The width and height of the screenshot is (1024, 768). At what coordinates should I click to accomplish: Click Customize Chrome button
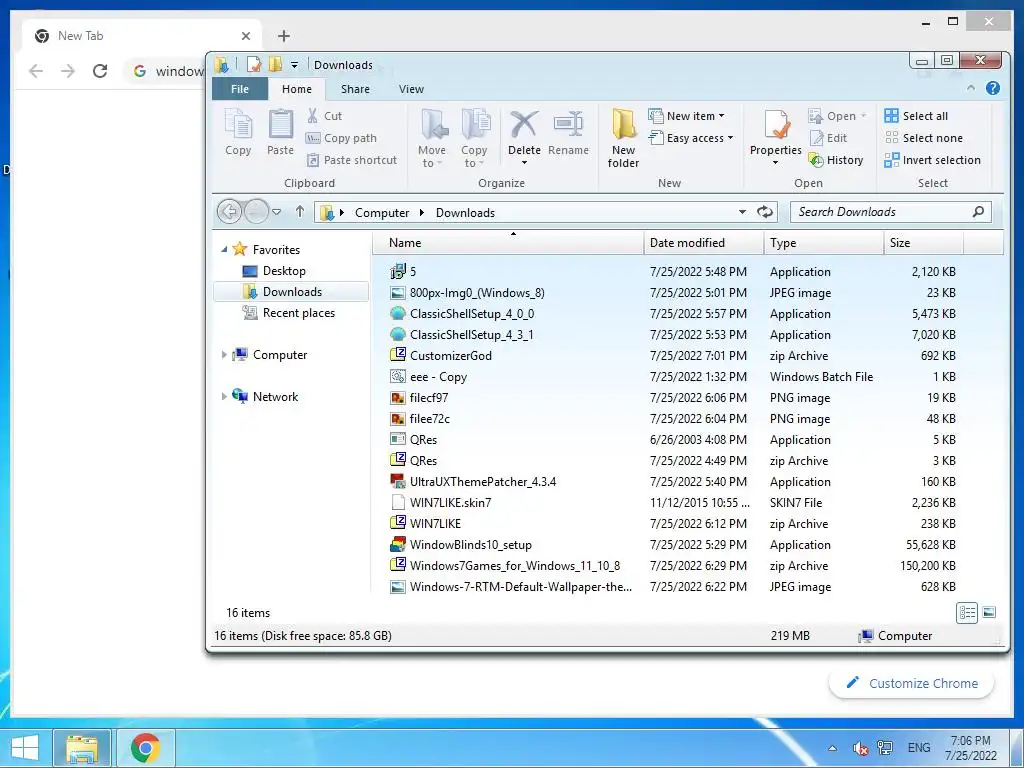(912, 683)
